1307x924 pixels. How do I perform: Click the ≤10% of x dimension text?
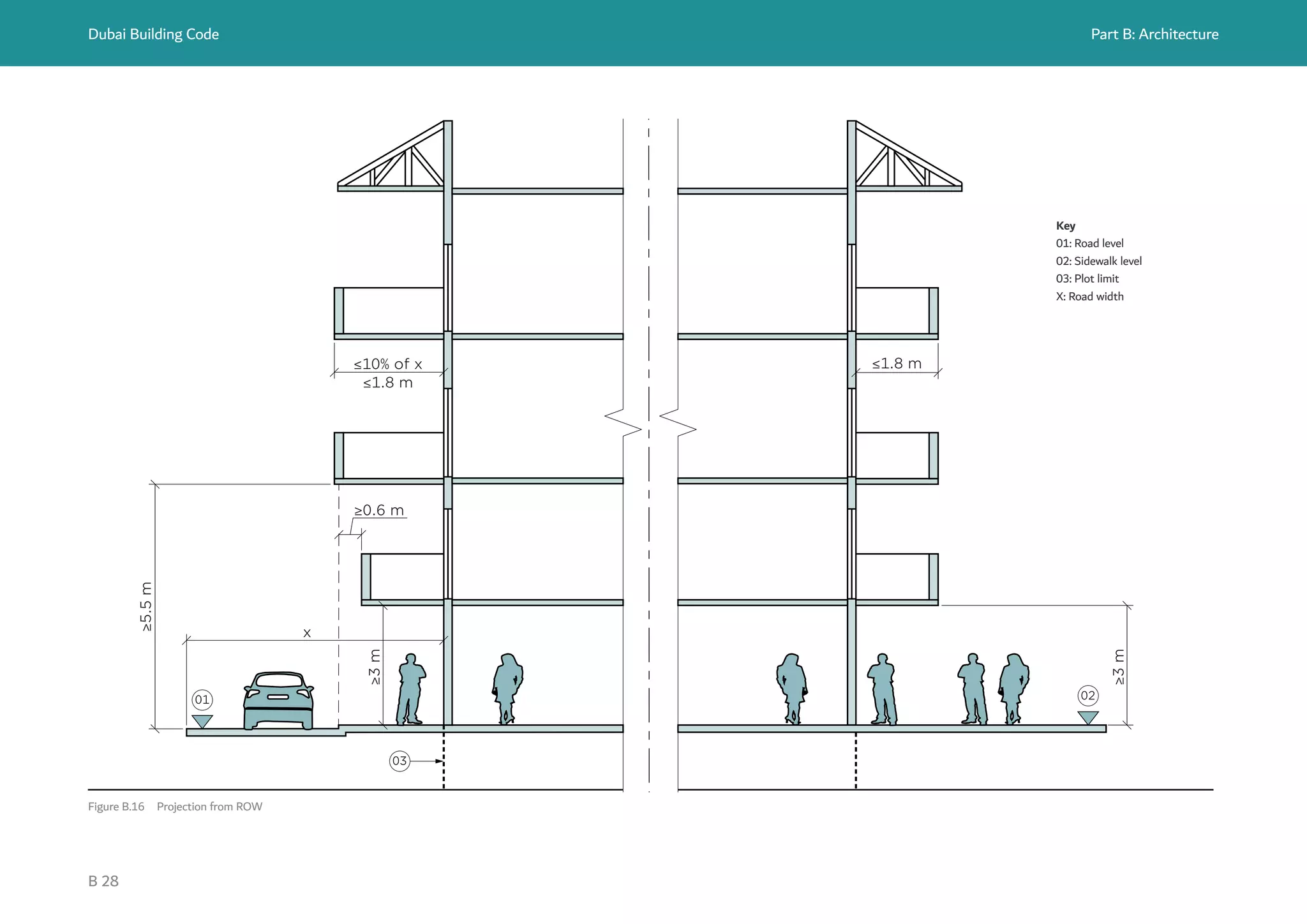388,364
